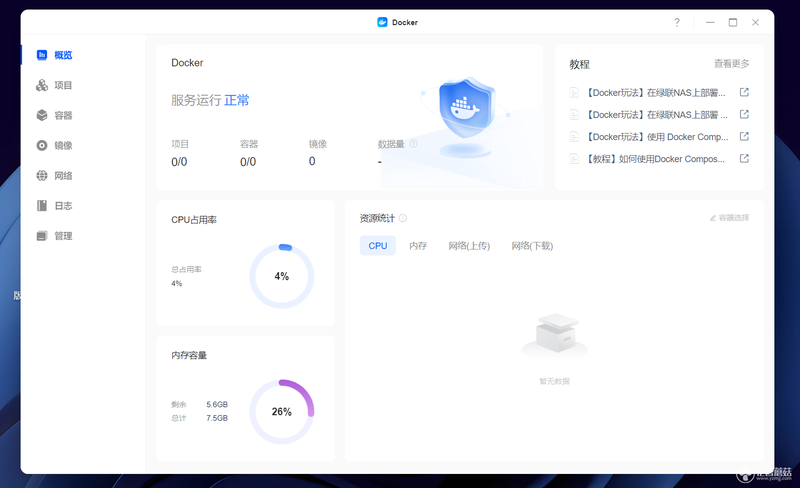This screenshot has width=800, height=488.
Task: Click document icon beside first Docker玩法 tutorial
Action: pyautogui.click(x=574, y=92)
